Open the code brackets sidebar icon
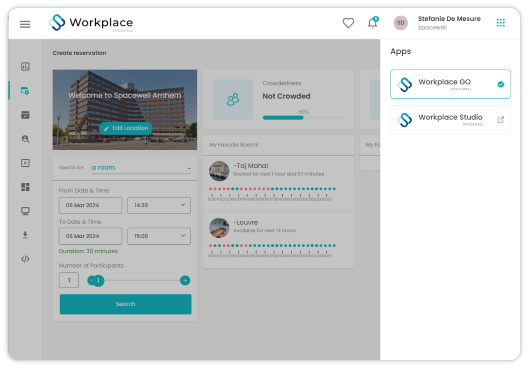 (x=25, y=259)
